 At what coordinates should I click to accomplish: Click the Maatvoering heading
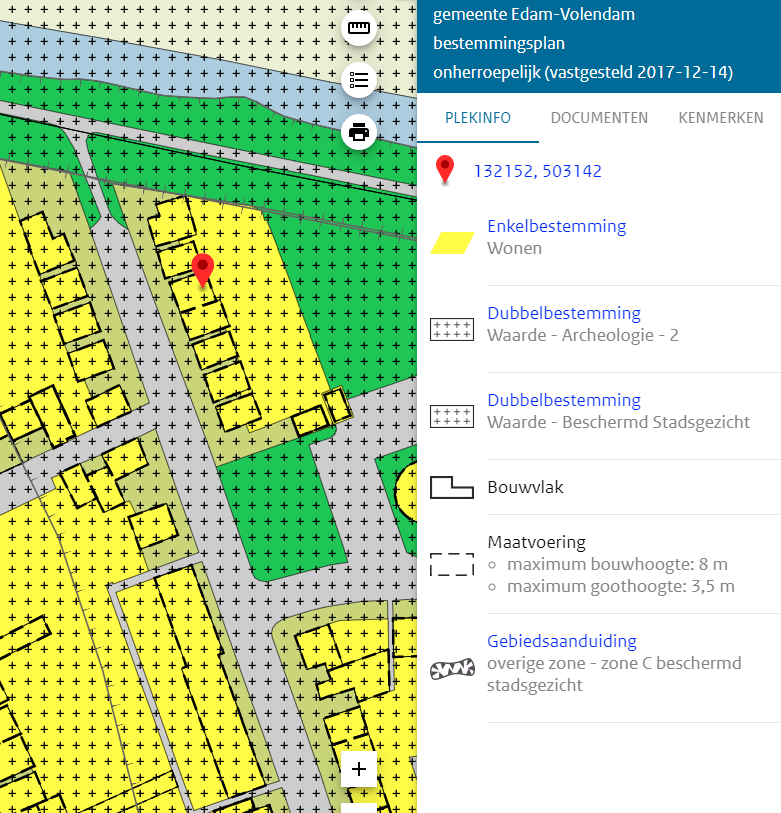click(x=537, y=542)
